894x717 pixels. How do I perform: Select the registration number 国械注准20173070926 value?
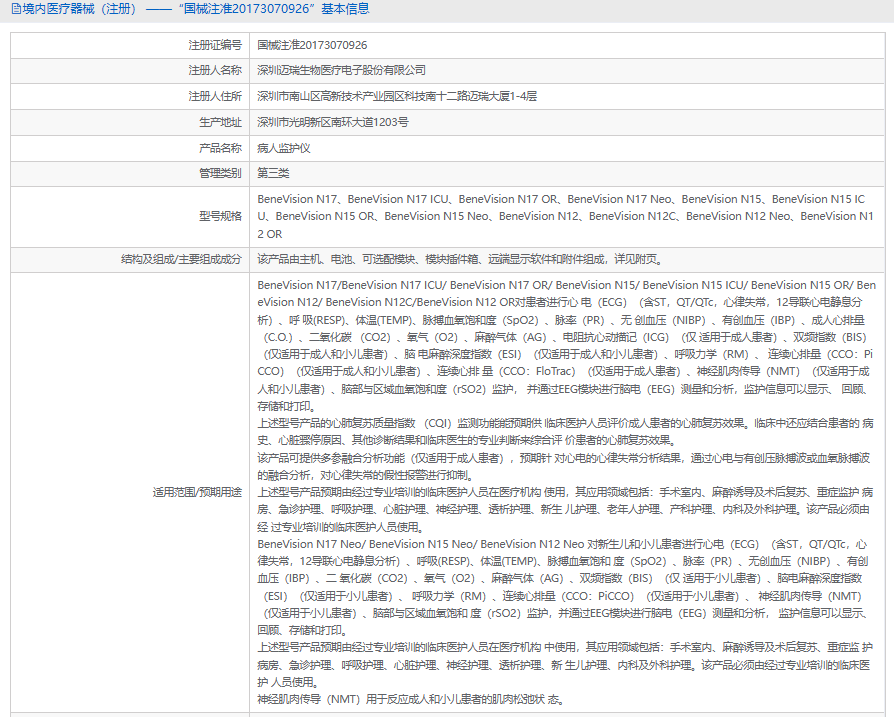[x=312, y=45]
